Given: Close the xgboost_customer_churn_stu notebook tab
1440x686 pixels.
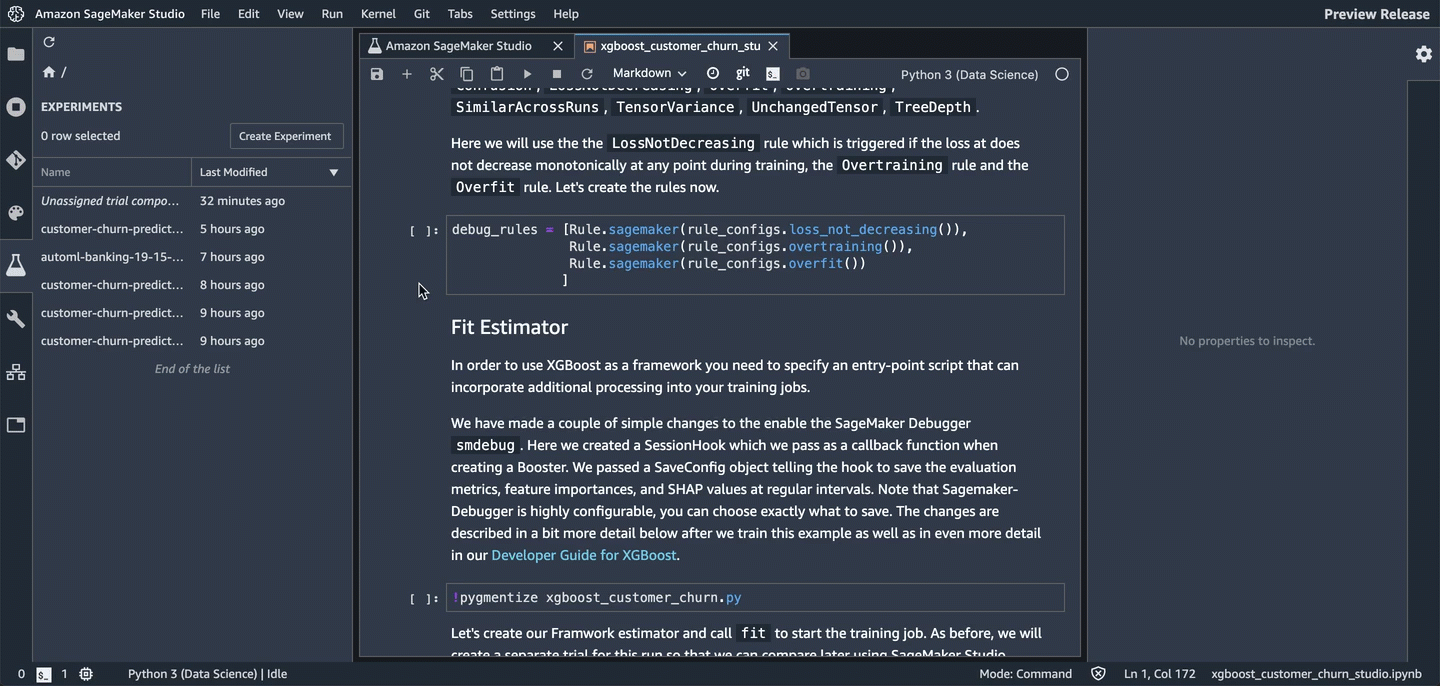Looking at the screenshot, I should click(773, 46).
